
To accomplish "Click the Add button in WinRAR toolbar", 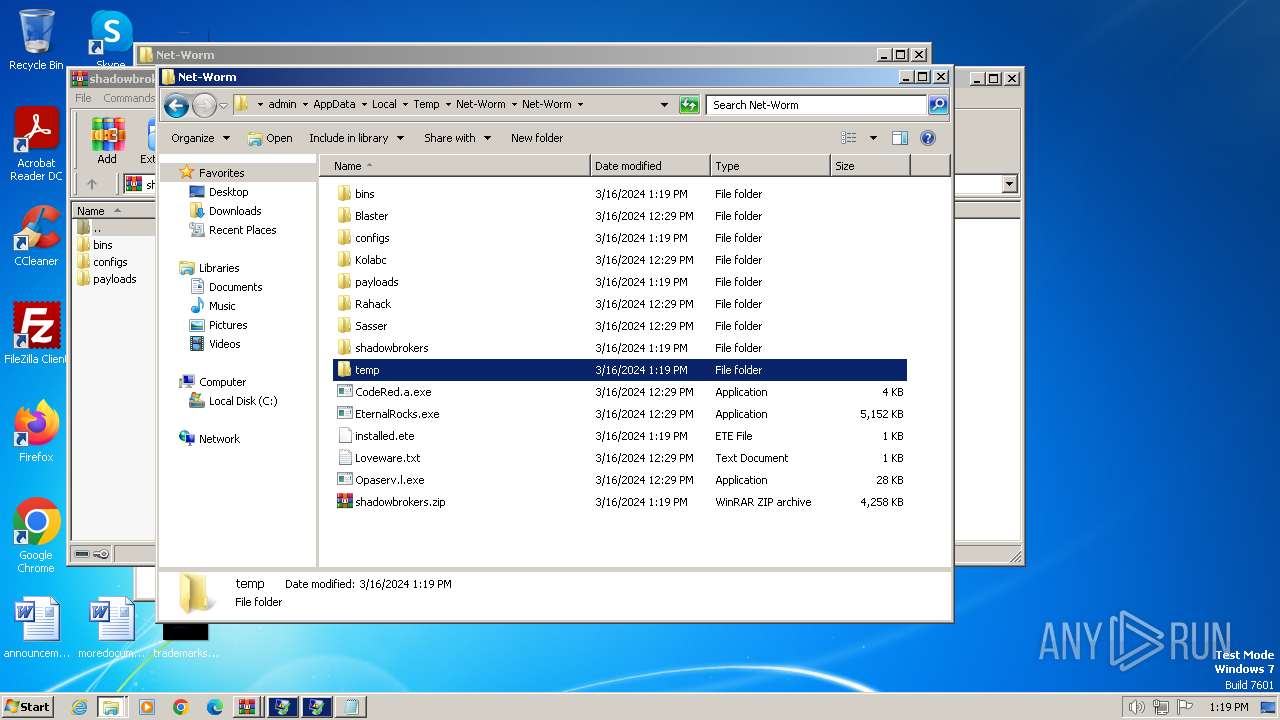I will 107,141.
